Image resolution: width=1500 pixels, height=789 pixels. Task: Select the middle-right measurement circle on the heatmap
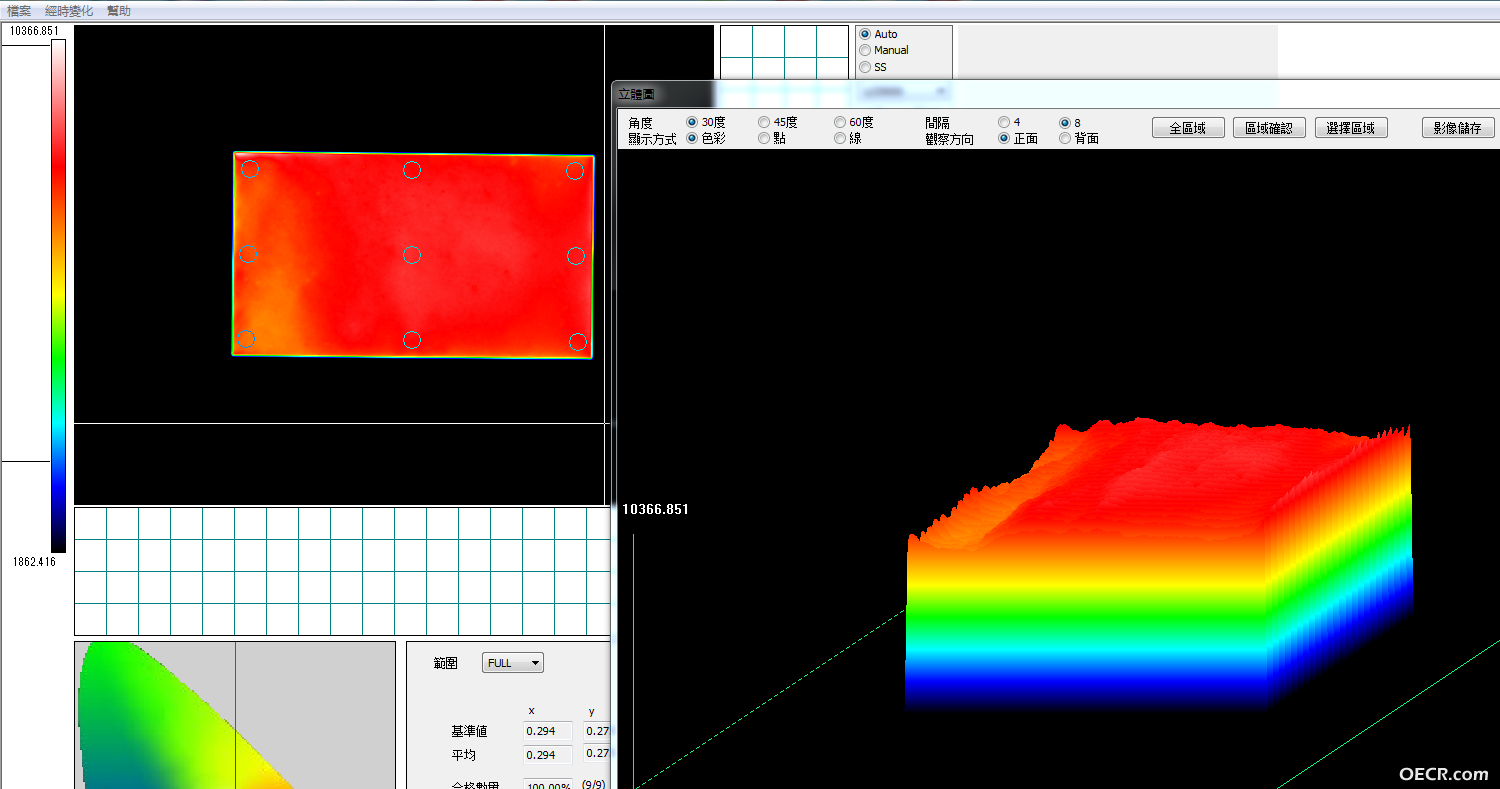coord(576,256)
